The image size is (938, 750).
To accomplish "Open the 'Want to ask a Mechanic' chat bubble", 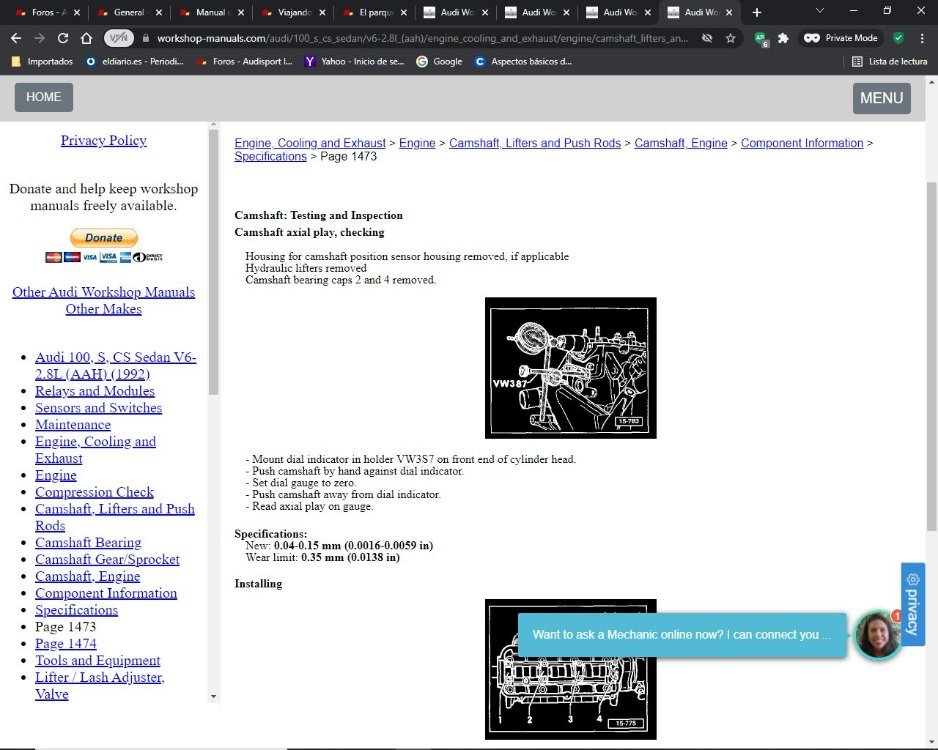I will click(x=682, y=635).
